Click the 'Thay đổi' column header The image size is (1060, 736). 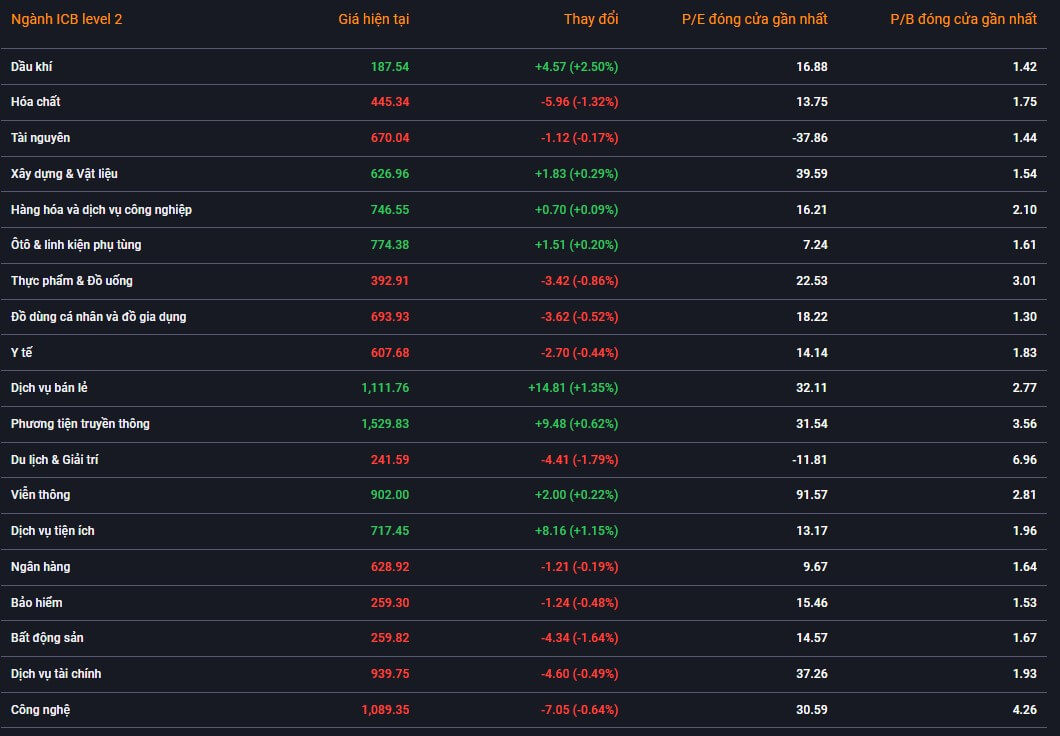(590, 19)
